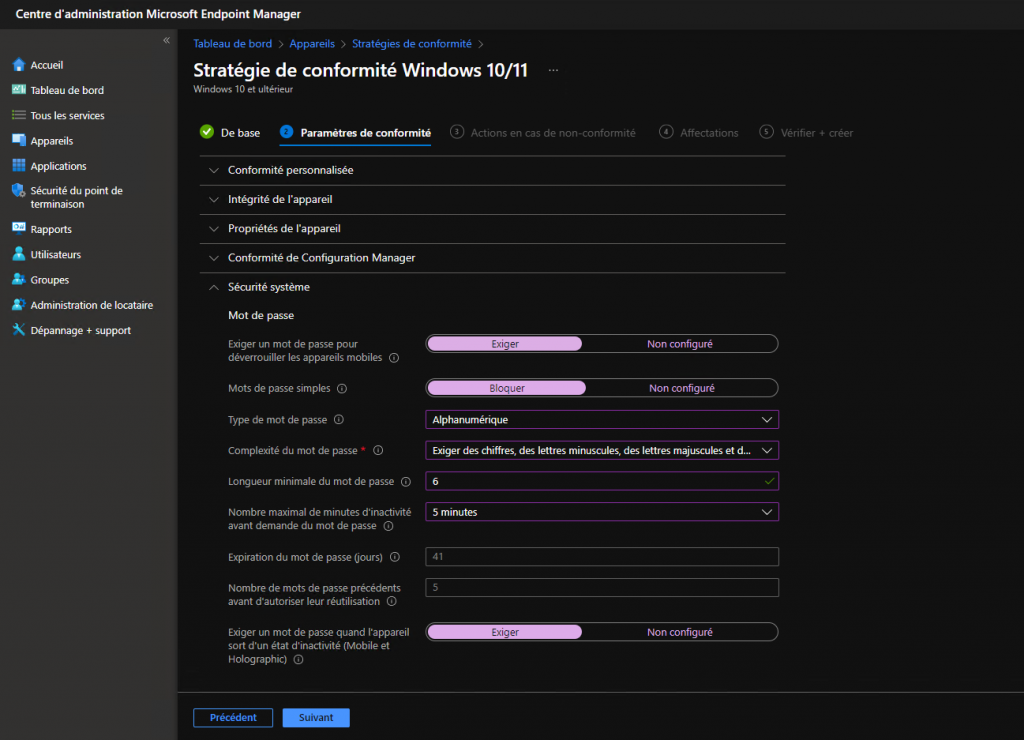The width and height of the screenshot is (1024, 740).
Task: Expand Conformité de Configuration Manager section
Action: [x=492, y=258]
